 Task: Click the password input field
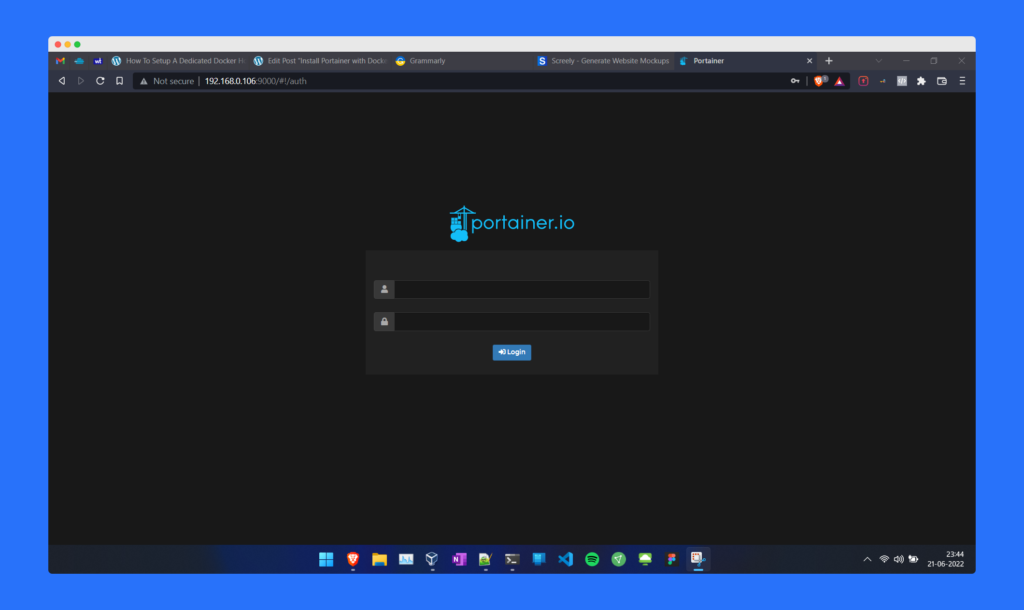(521, 322)
